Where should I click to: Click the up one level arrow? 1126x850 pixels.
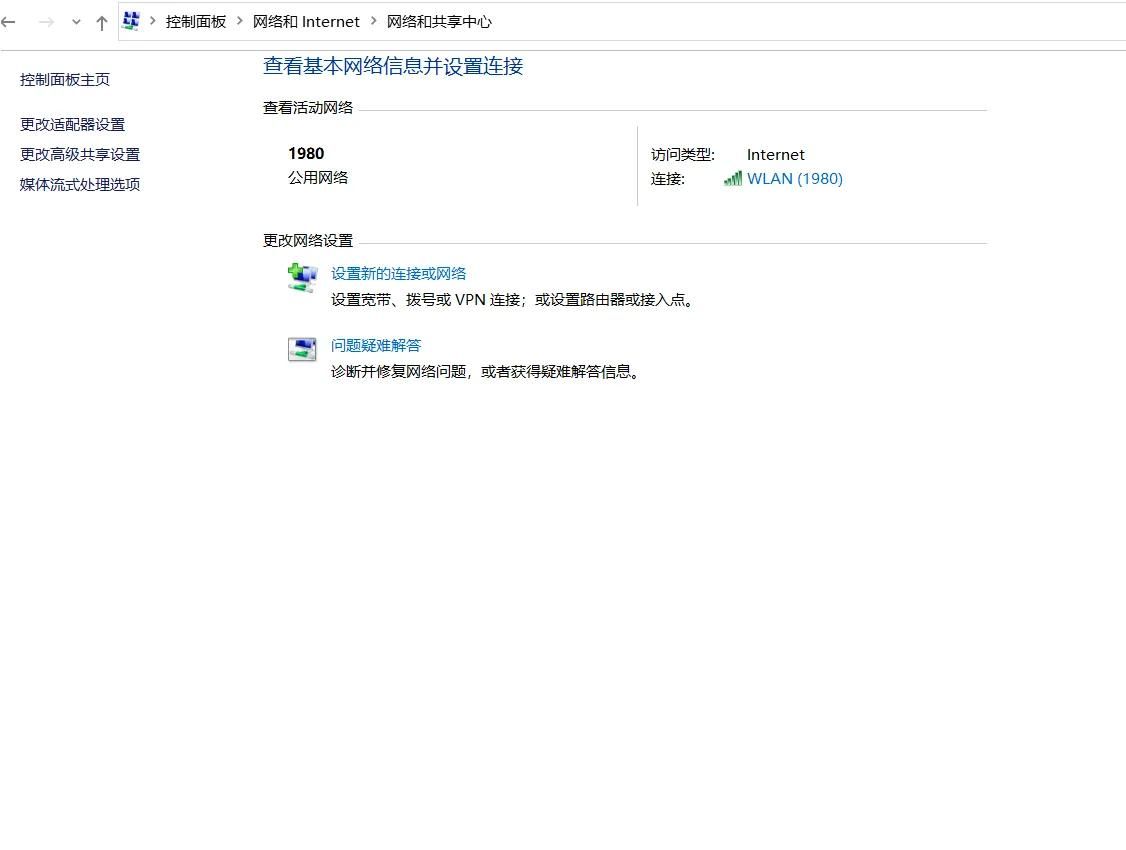point(101,21)
